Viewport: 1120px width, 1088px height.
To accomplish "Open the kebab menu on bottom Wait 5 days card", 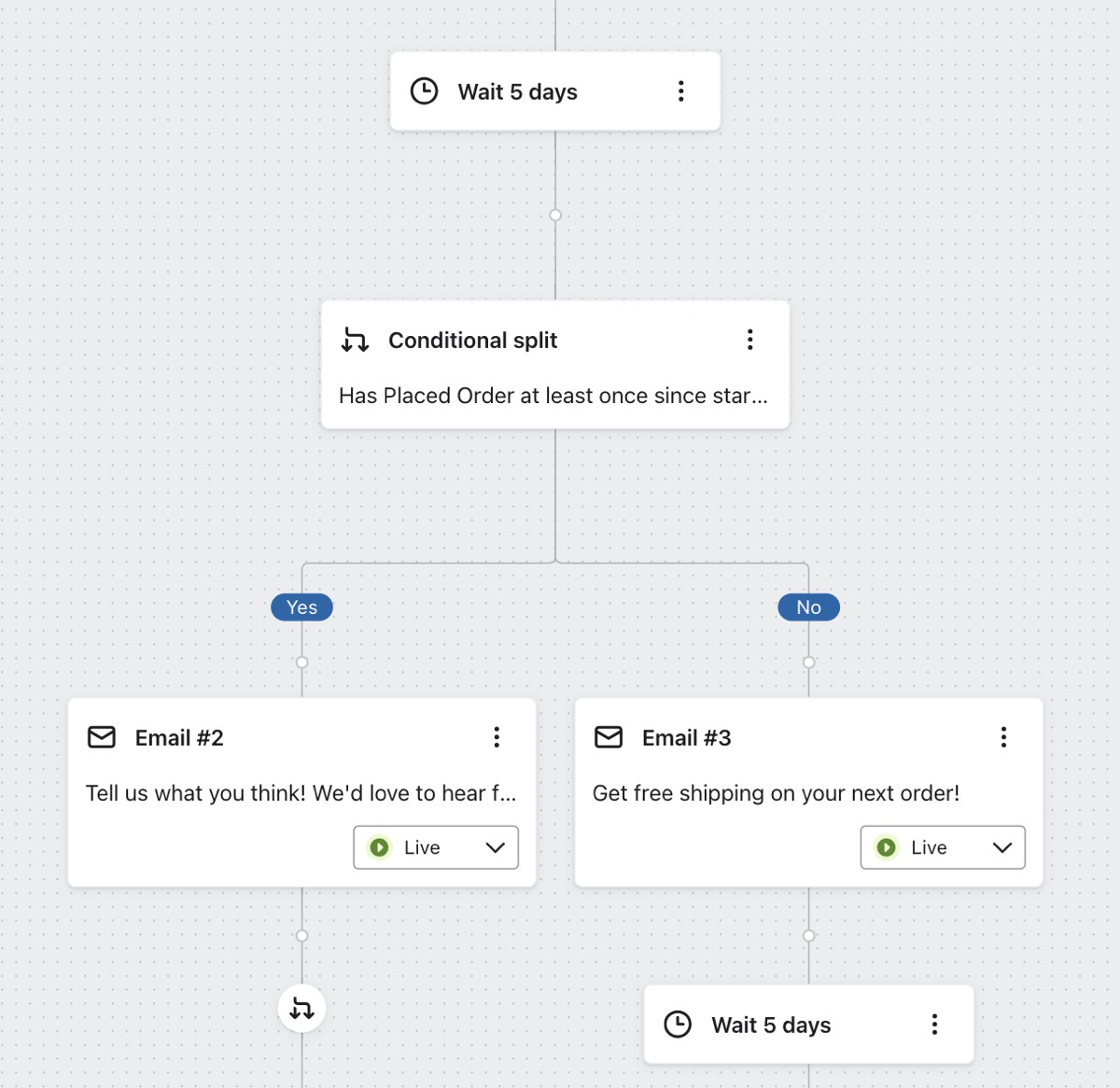I will [x=932, y=1025].
